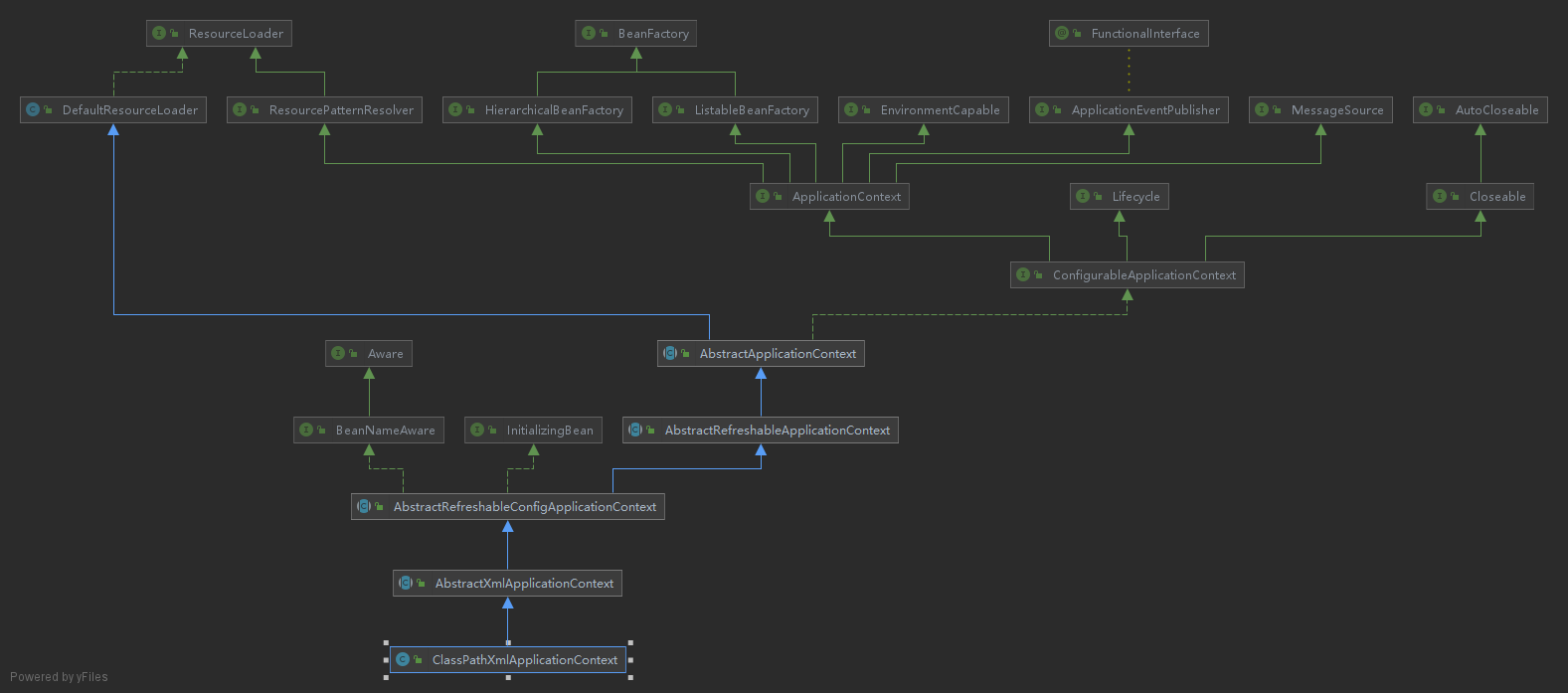Click the interface icon on AutoCloseable node
Screen dimensions: 1568x693
click(1426, 110)
